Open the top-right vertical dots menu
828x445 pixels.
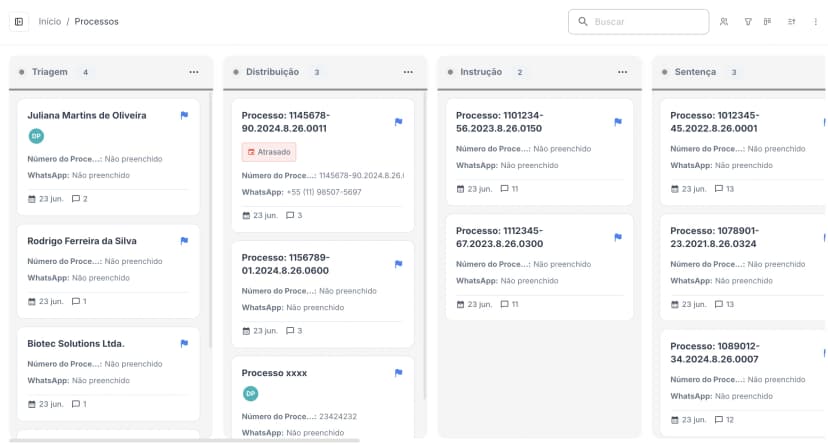coord(815,22)
